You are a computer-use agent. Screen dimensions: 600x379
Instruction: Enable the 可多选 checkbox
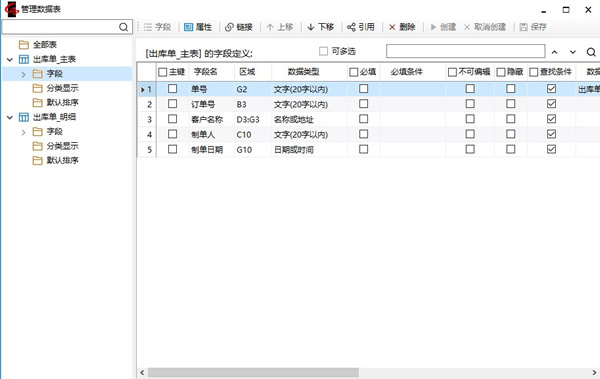(x=323, y=51)
